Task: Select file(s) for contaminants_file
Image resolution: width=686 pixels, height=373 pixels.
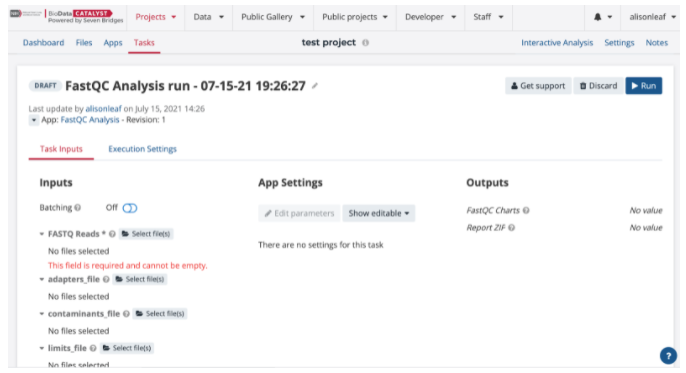Action: tap(160, 314)
